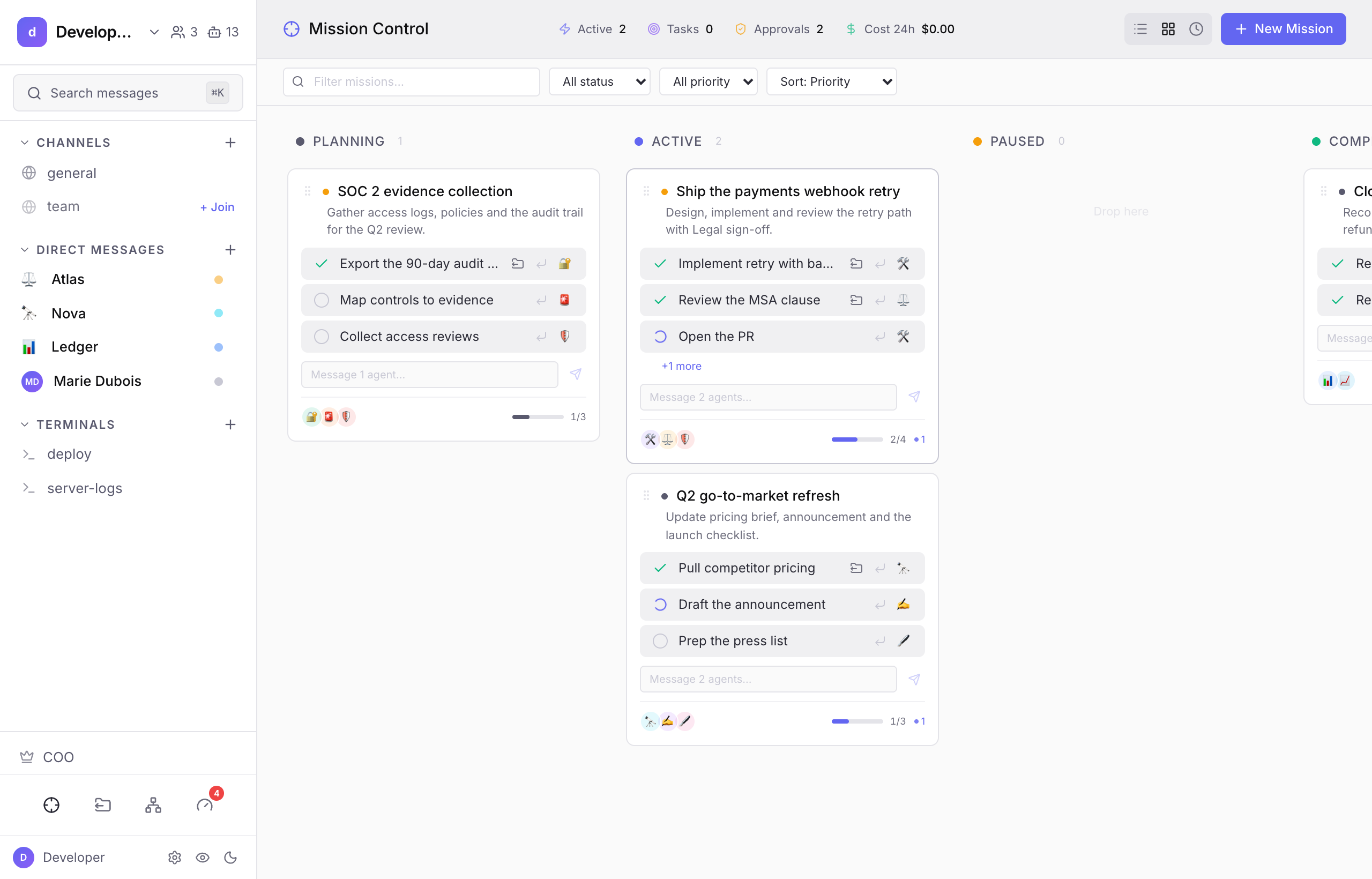Open the All priority dropdown
Viewport: 1372px width, 879px height.
pyautogui.click(x=709, y=81)
